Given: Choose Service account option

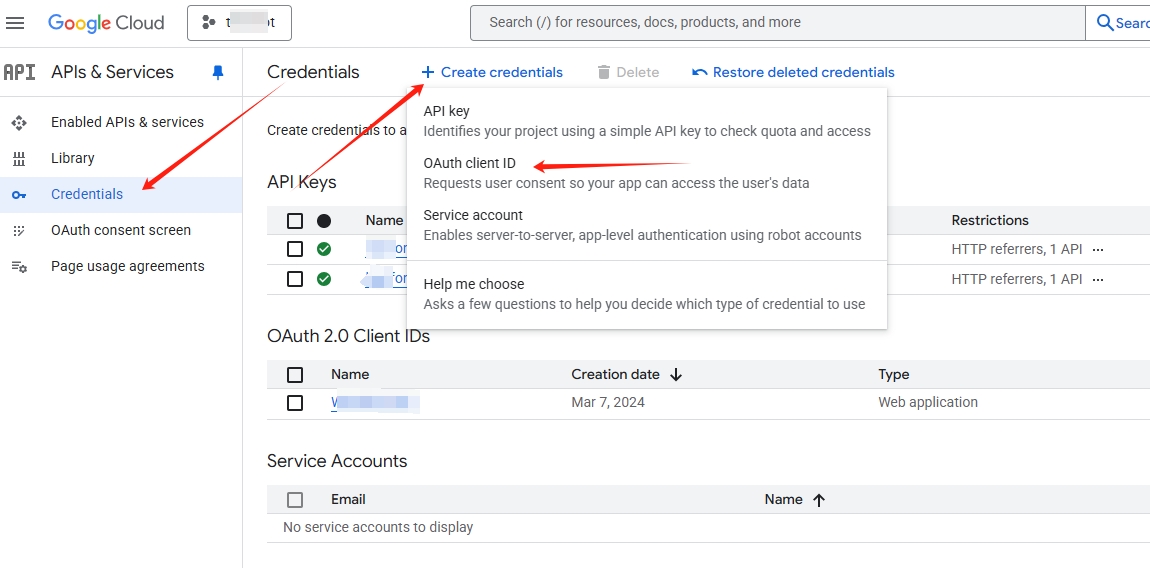Looking at the screenshot, I should [647, 225].
